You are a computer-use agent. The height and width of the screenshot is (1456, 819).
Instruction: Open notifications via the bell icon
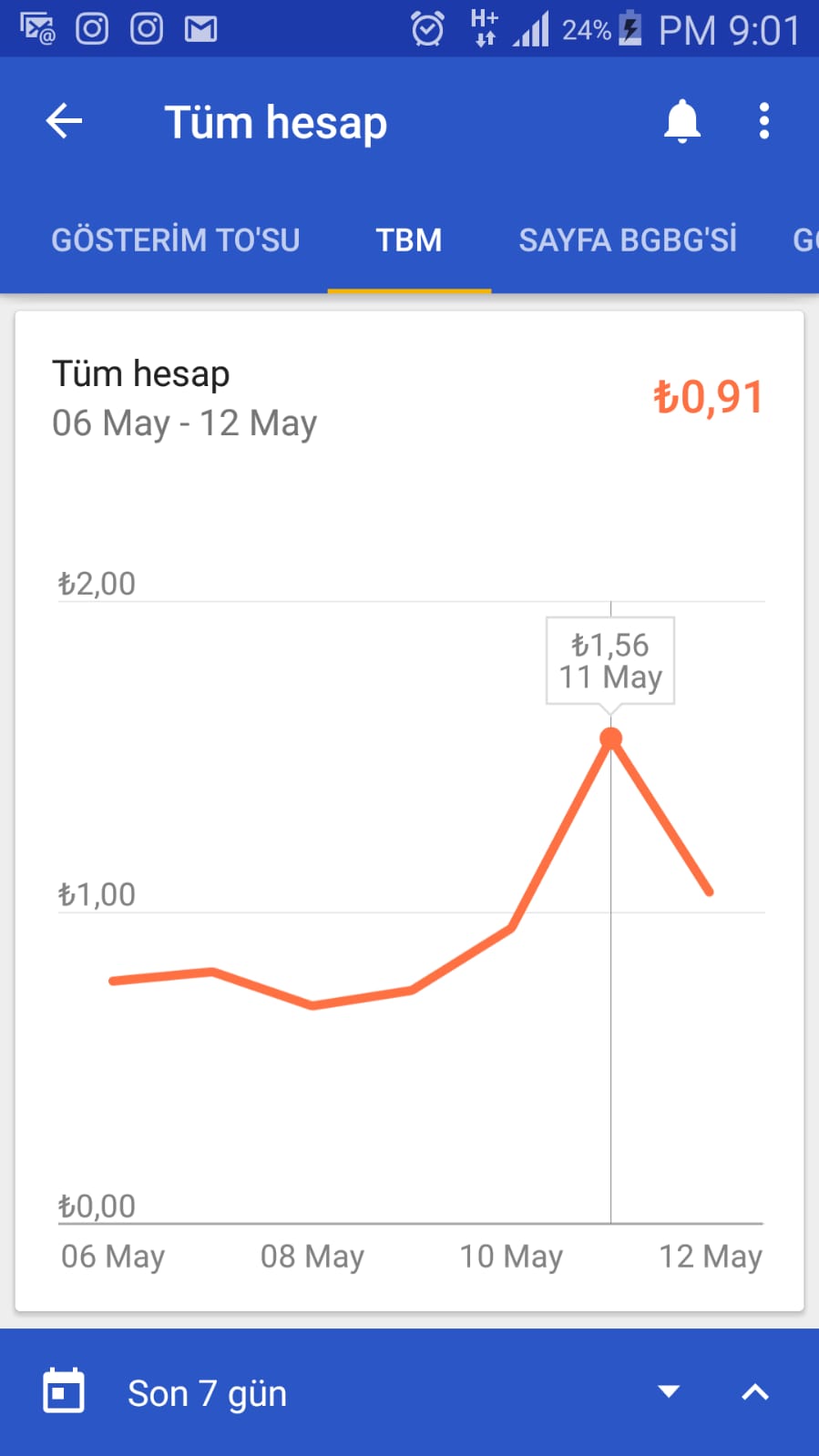[x=681, y=121]
